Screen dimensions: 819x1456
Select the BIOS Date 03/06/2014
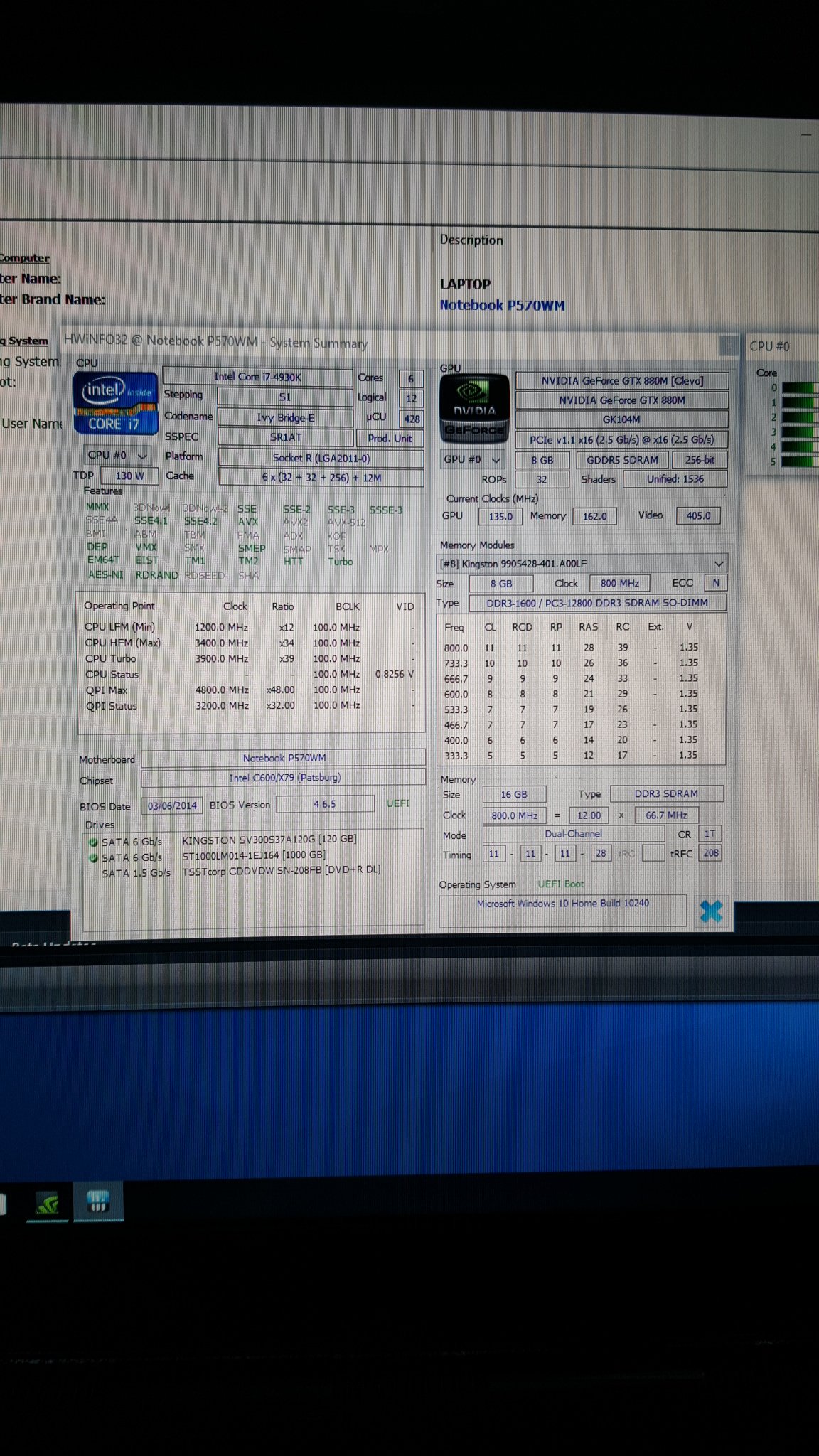[172, 805]
